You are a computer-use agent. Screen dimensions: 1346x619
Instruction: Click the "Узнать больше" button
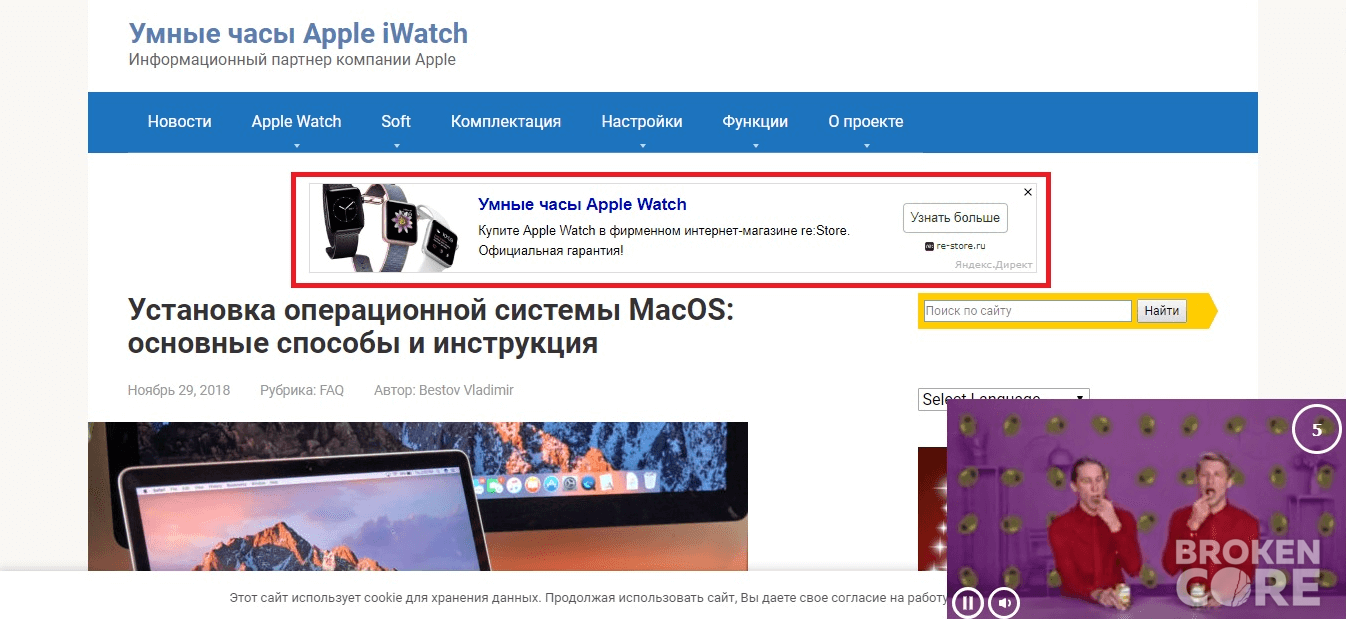pos(955,218)
